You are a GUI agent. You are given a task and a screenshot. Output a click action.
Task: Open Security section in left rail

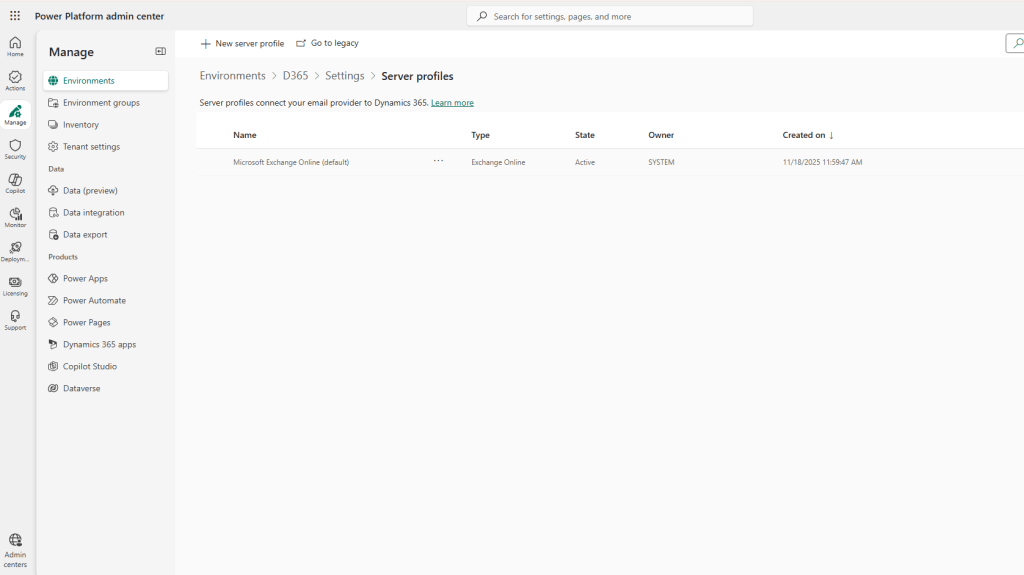(15, 149)
